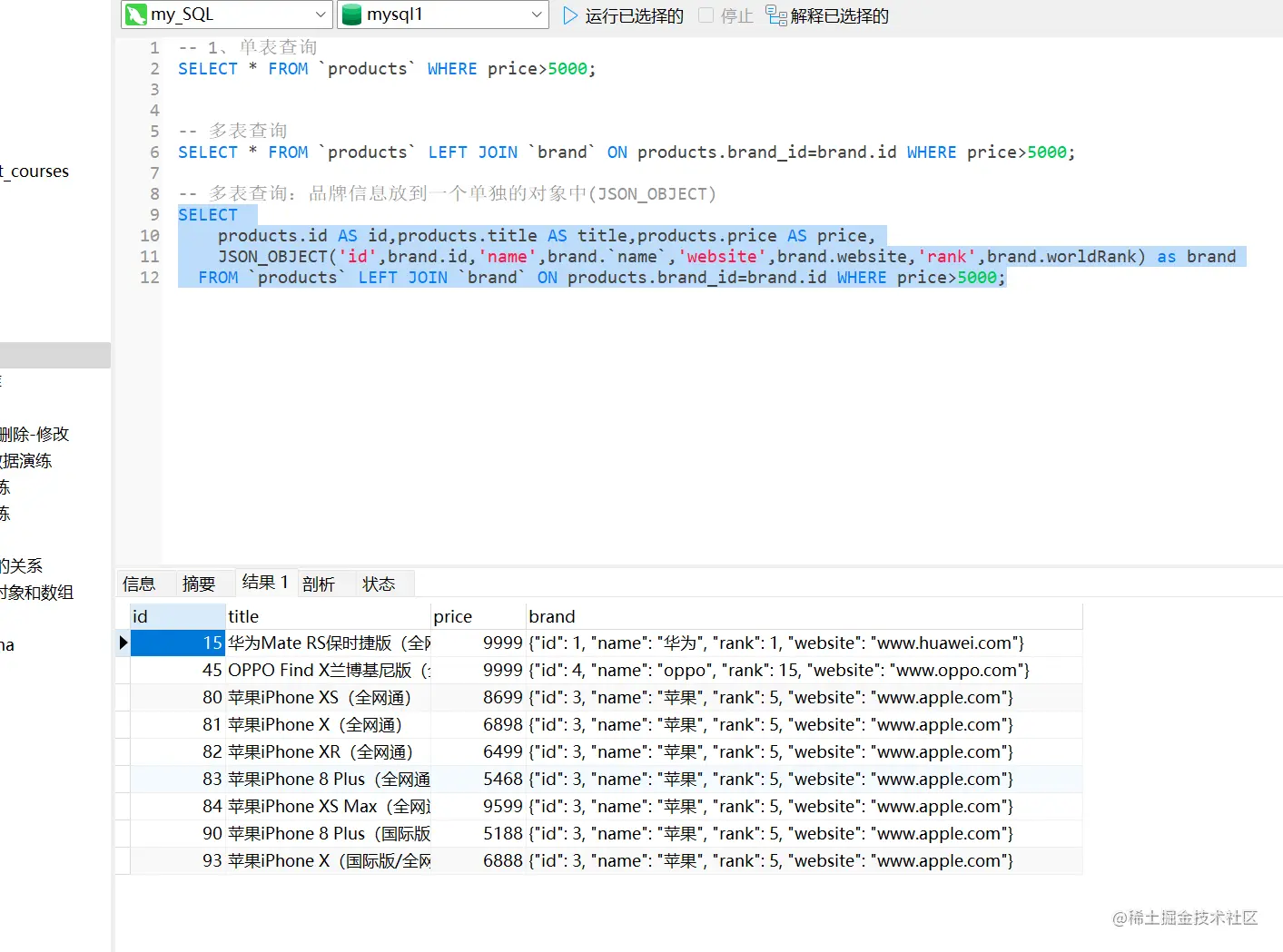
Task: Select the id cell 80
Action: (x=178, y=697)
